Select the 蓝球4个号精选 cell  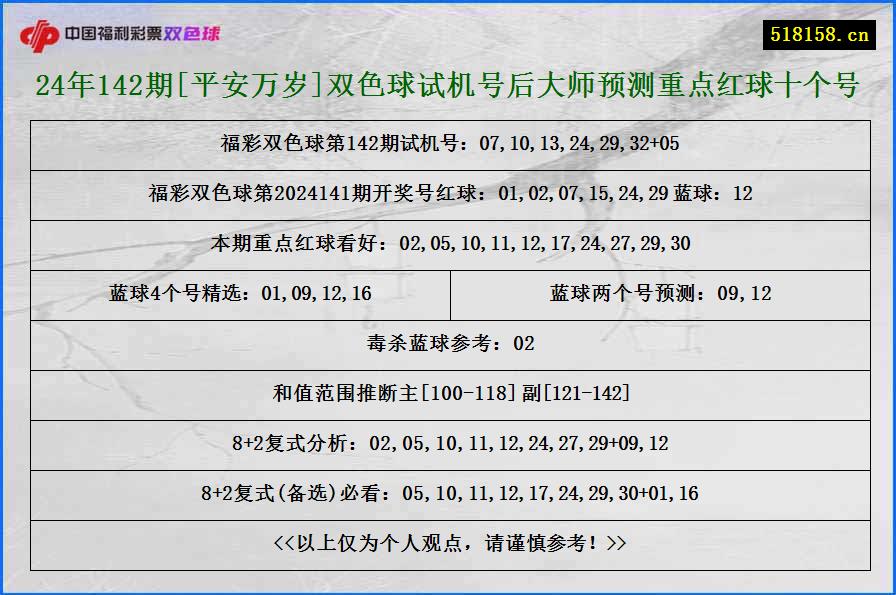click(x=239, y=294)
